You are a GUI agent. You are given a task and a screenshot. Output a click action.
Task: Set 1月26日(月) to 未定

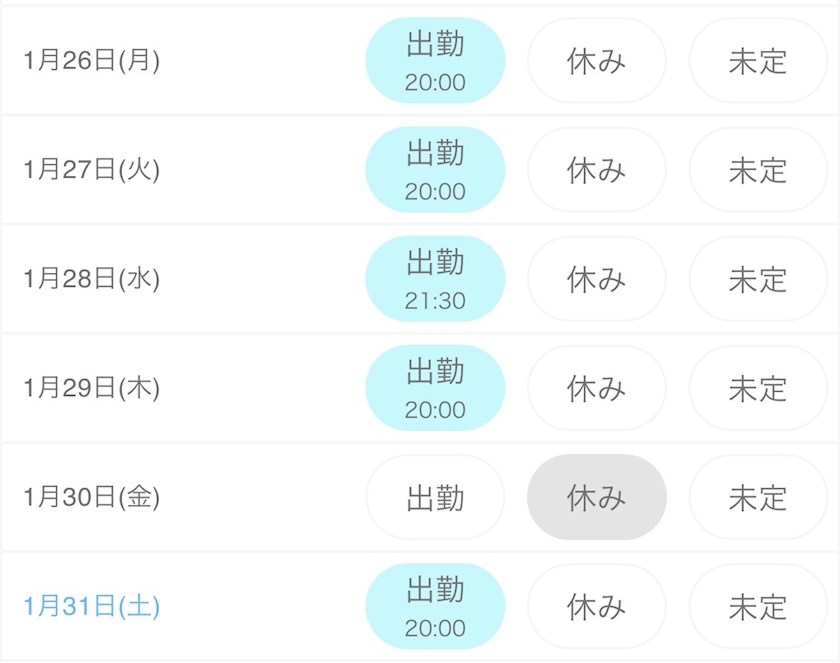click(758, 60)
